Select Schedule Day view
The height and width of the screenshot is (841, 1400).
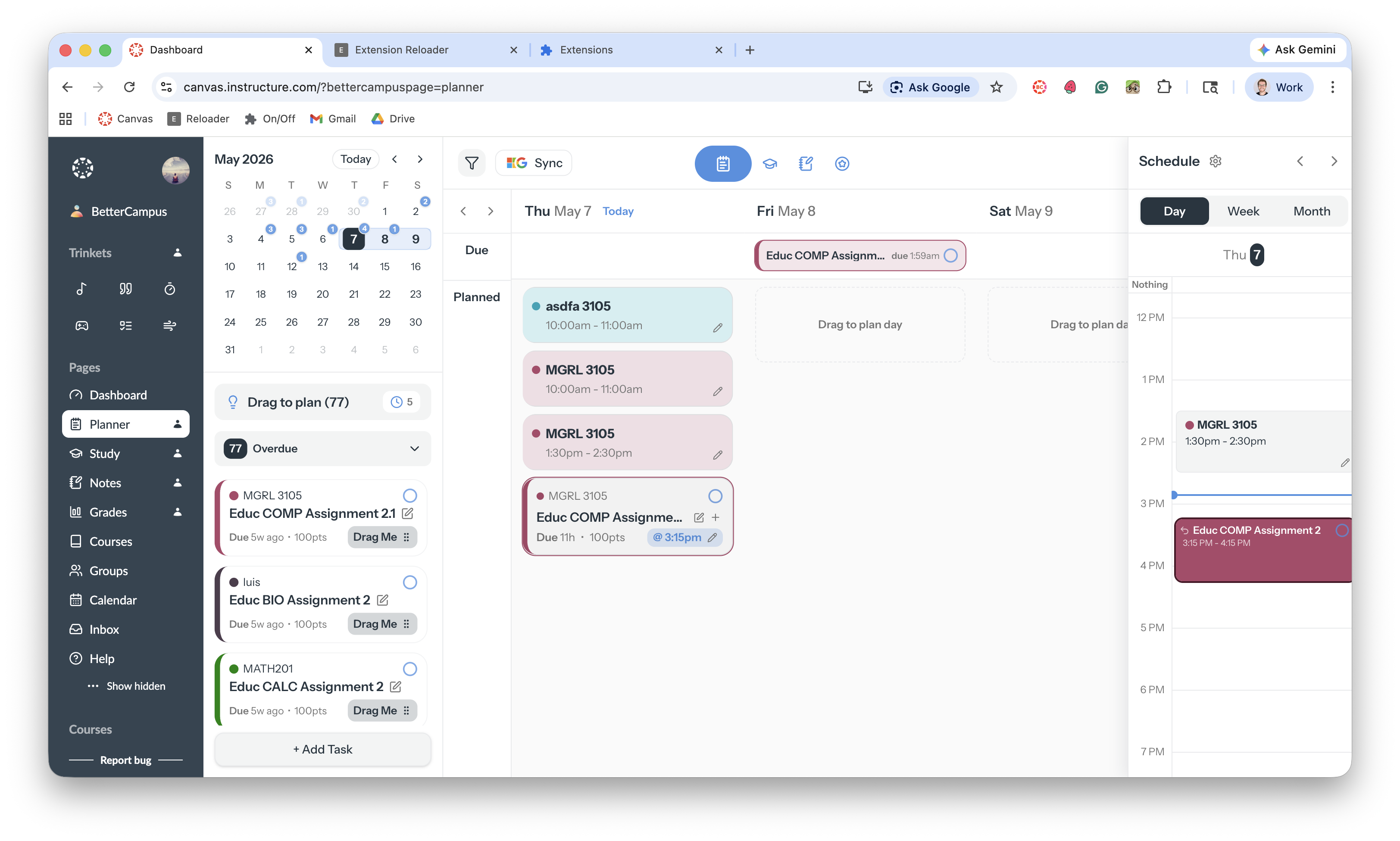tap(1175, 212)
